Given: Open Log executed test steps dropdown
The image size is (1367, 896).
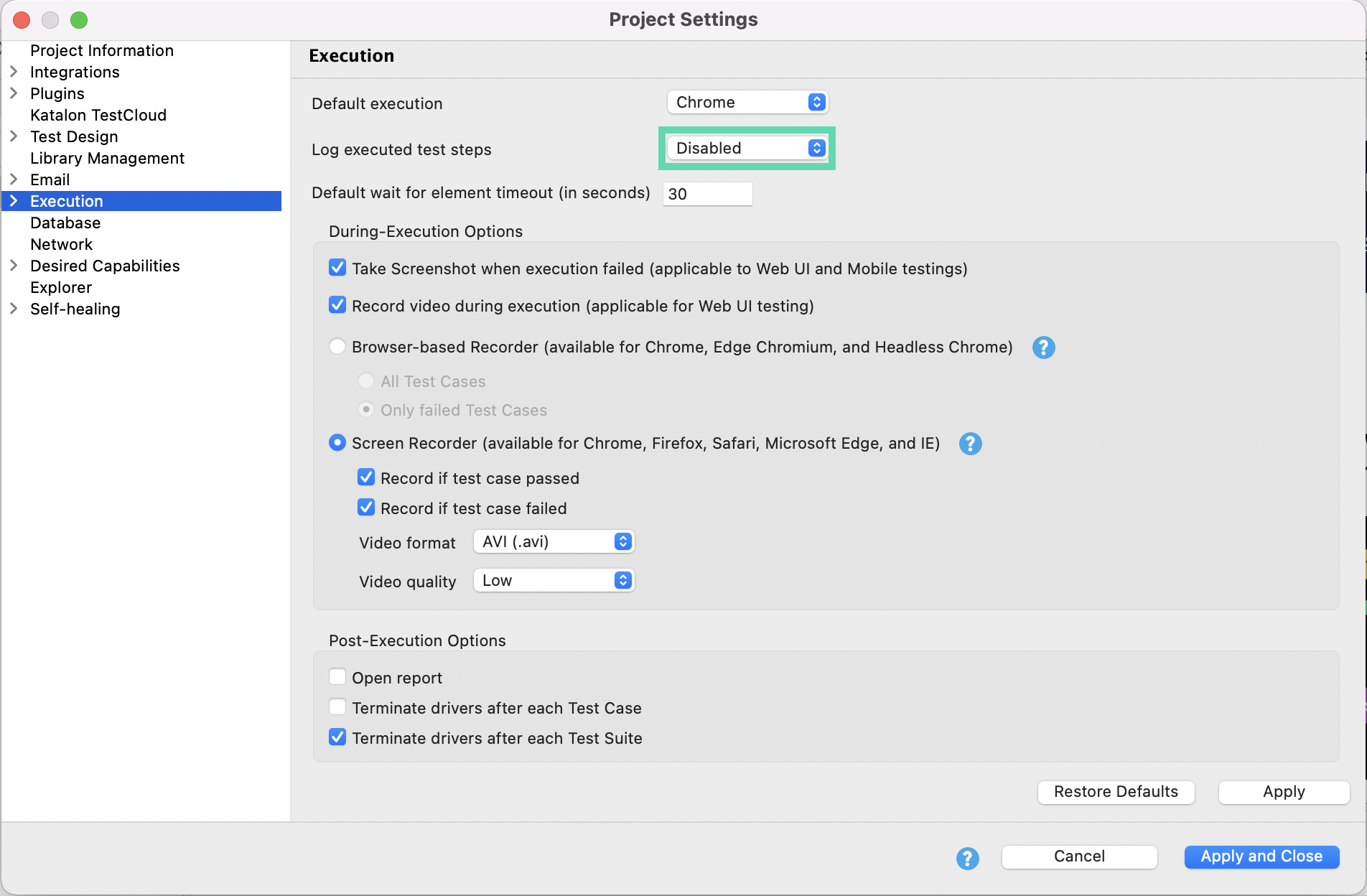Looking at the screenshot, I should coord(747,149).
